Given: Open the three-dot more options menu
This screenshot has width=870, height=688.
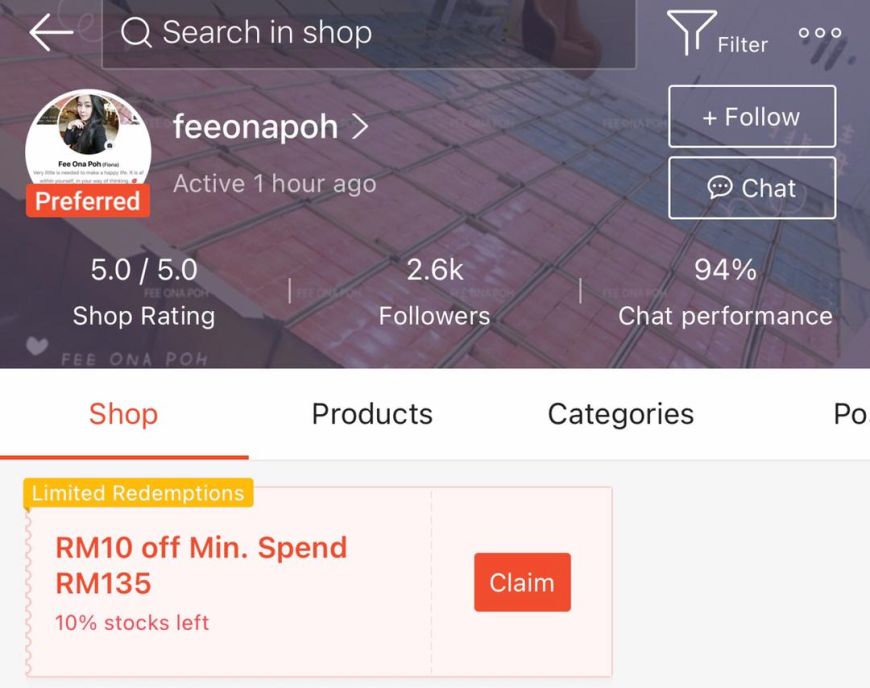Looking at the screenshot, I should click(x=820, y=33).
